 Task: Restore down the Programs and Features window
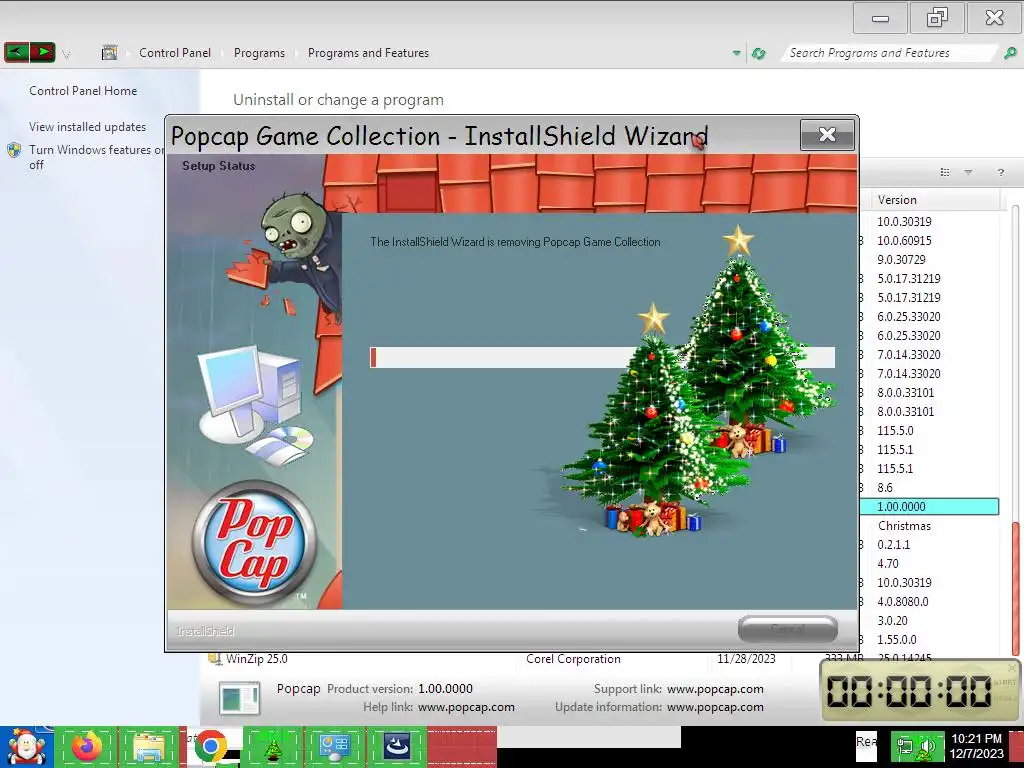937,18
